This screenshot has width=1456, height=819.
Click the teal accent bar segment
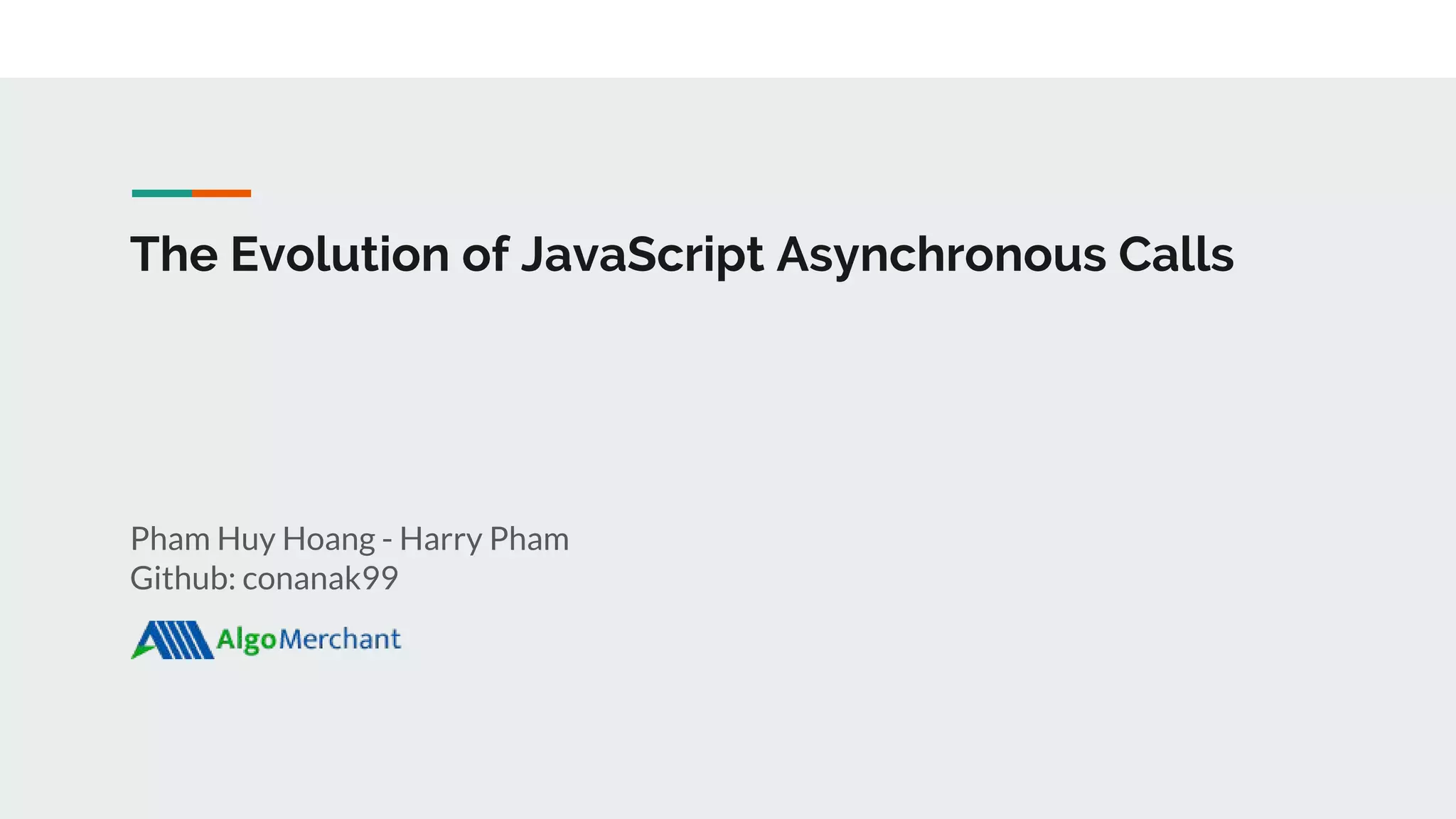click(x=162, y=193)
